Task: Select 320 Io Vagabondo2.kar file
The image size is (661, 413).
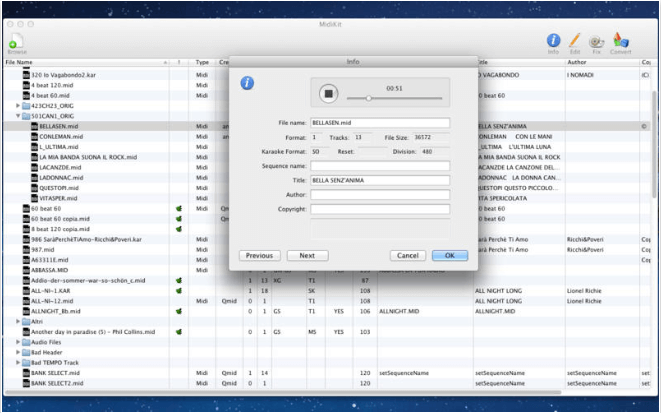Action: tap(63, 75)
